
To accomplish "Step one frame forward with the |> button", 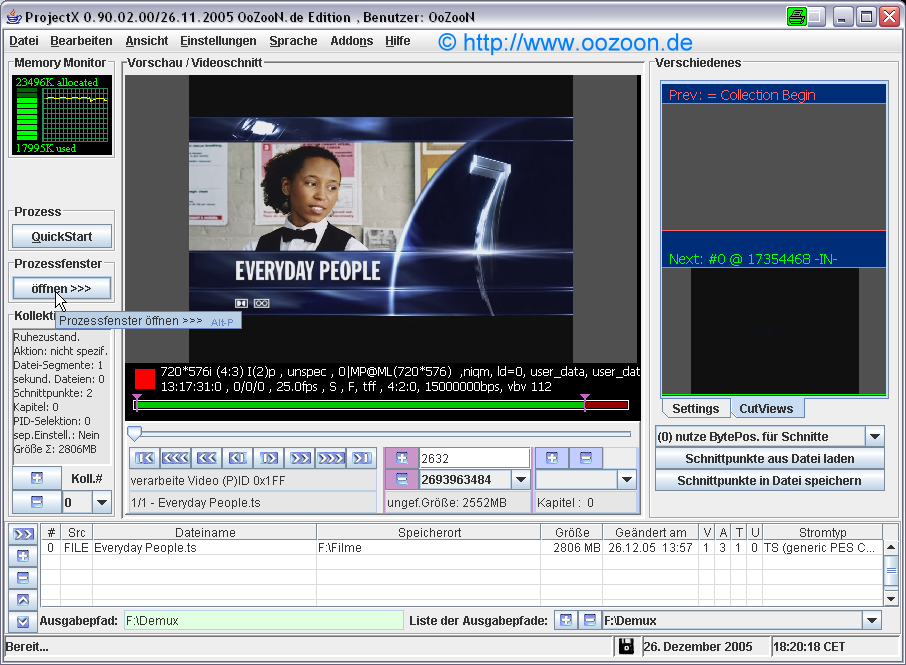I will coord(269,458).
